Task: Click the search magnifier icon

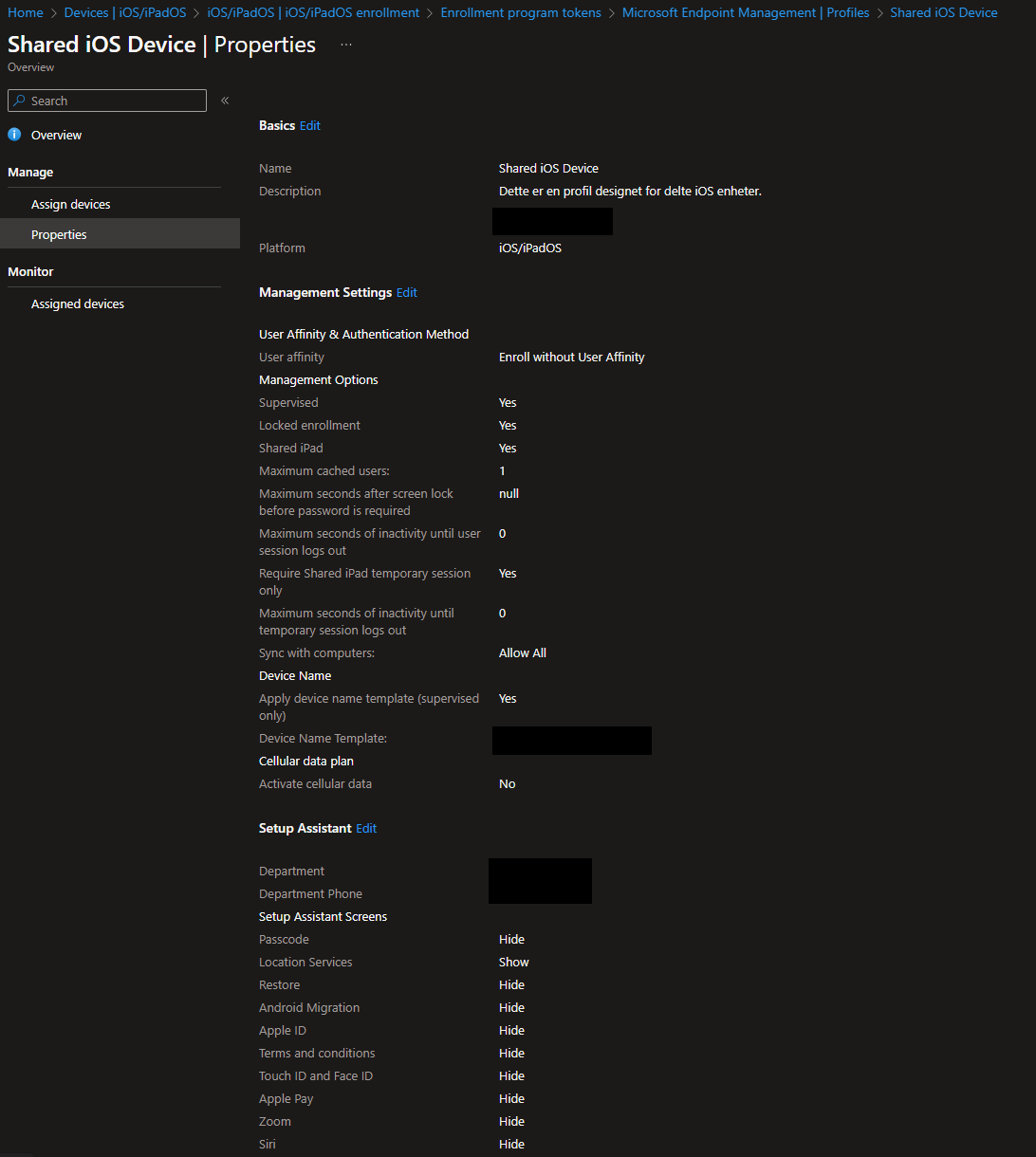Action: [x=21, y=101]
